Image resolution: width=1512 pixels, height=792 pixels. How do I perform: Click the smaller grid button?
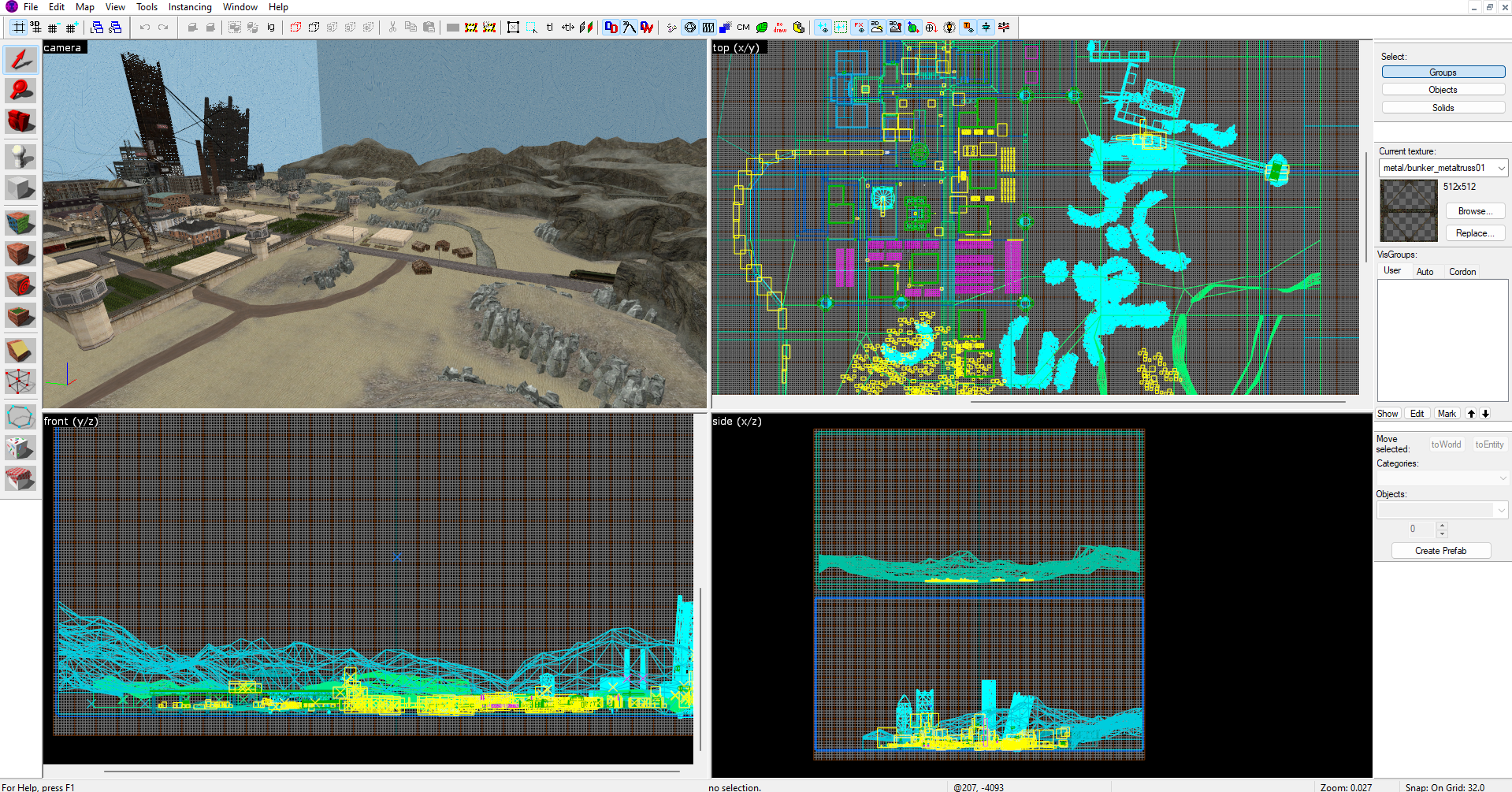point(54,28)
